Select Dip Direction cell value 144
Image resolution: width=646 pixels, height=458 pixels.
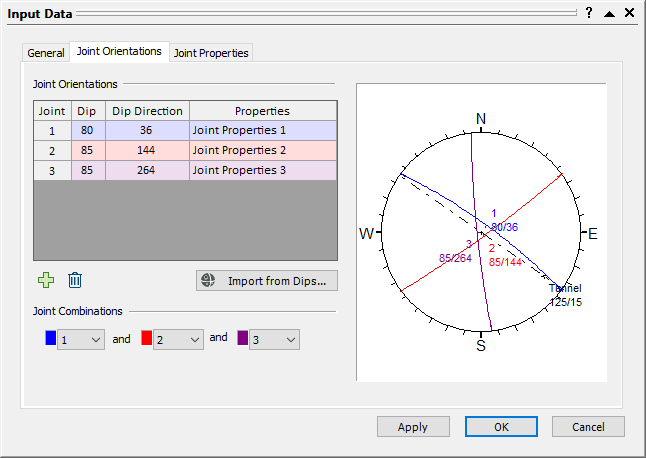(147, 150)
